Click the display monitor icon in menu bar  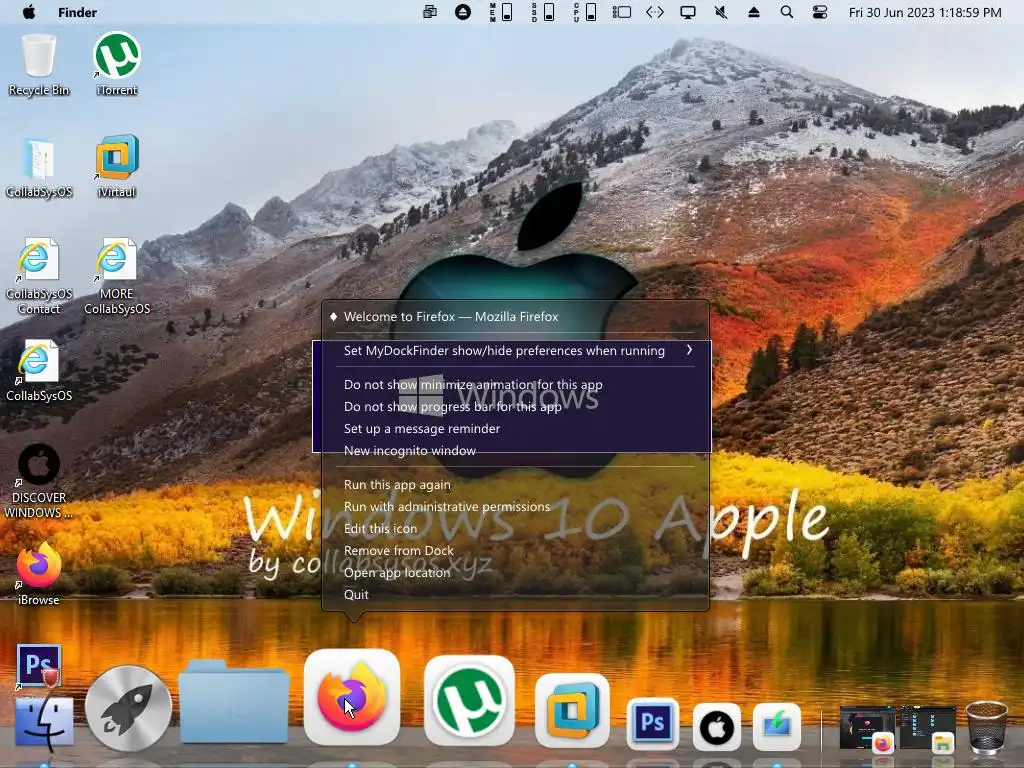click(688, 12)
